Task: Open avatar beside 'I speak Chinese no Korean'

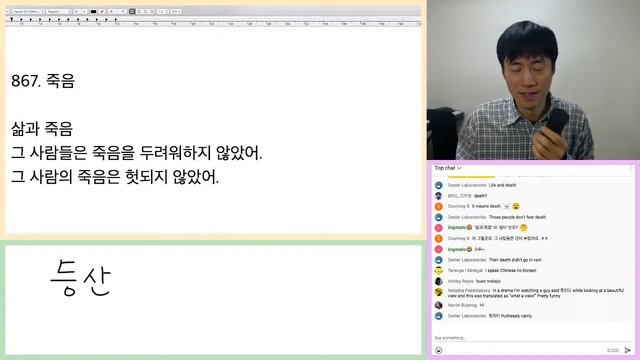Action: pos(439,270)
